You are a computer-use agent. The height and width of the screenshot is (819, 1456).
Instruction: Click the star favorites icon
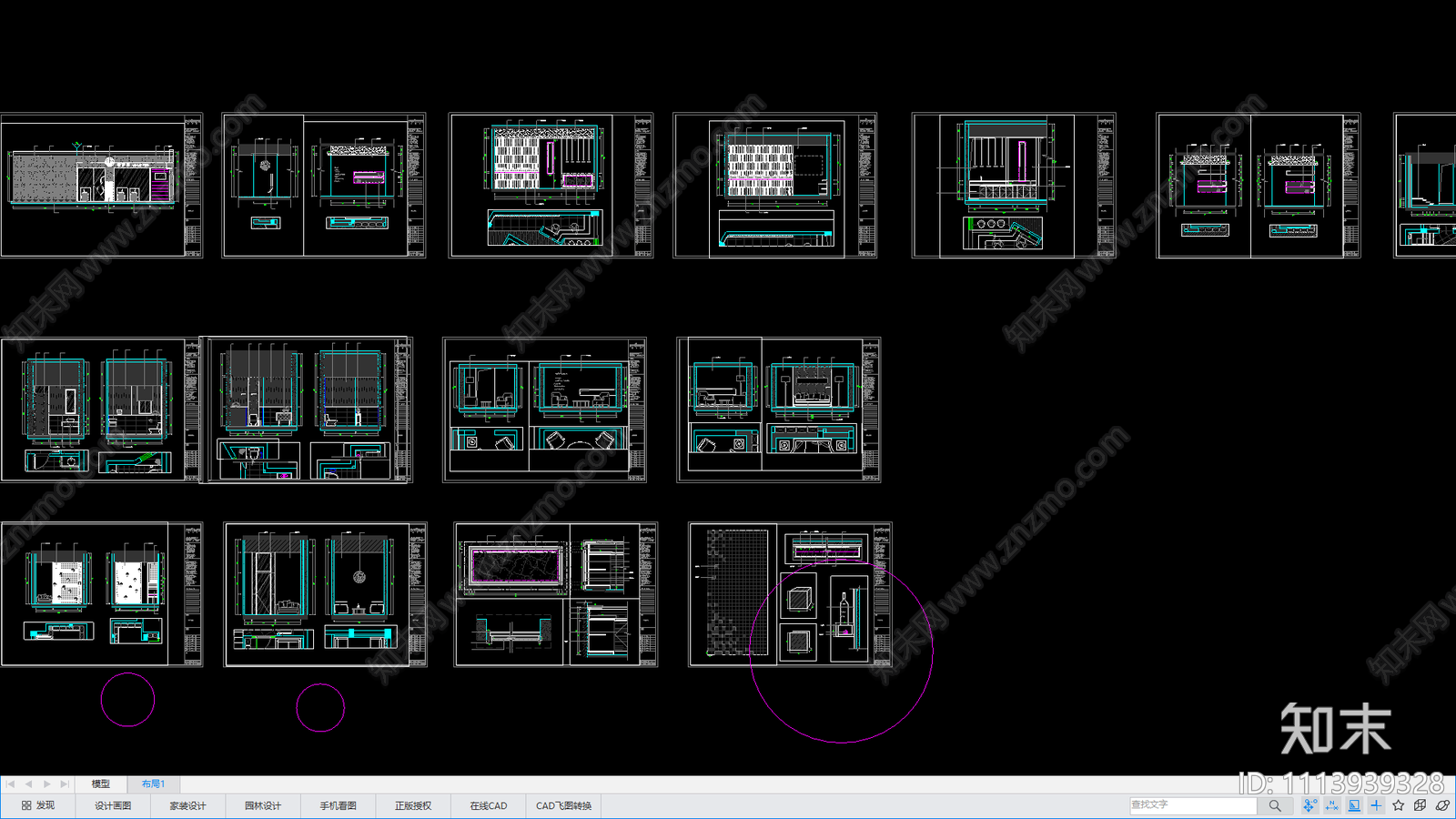[x=1399, y=805]
